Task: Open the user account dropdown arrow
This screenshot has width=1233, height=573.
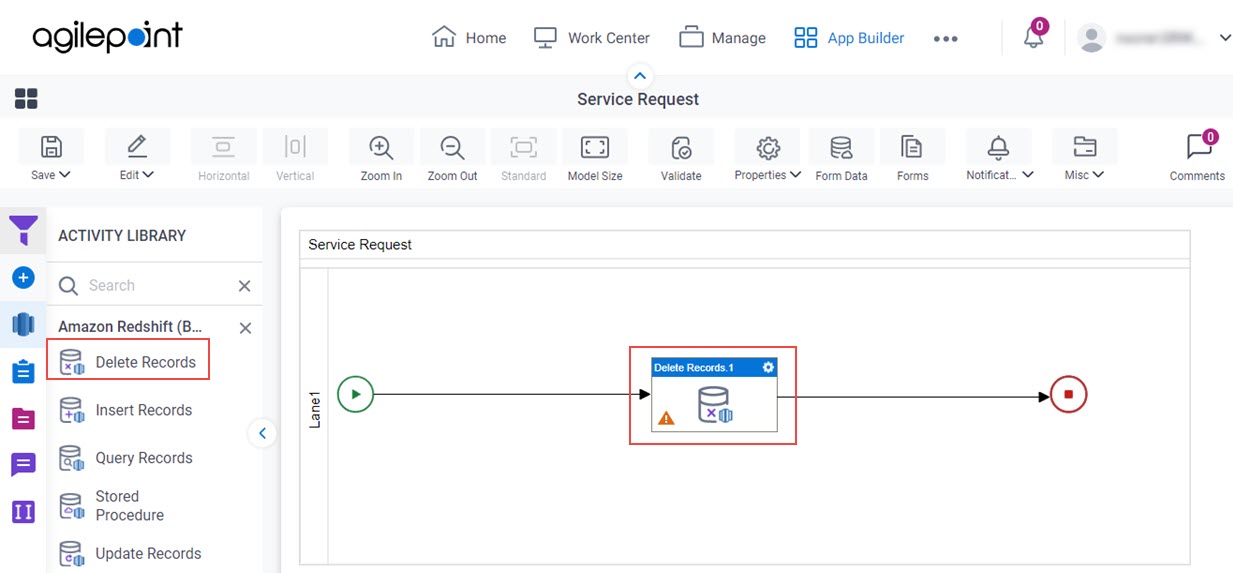Action: click(1225, 38)
